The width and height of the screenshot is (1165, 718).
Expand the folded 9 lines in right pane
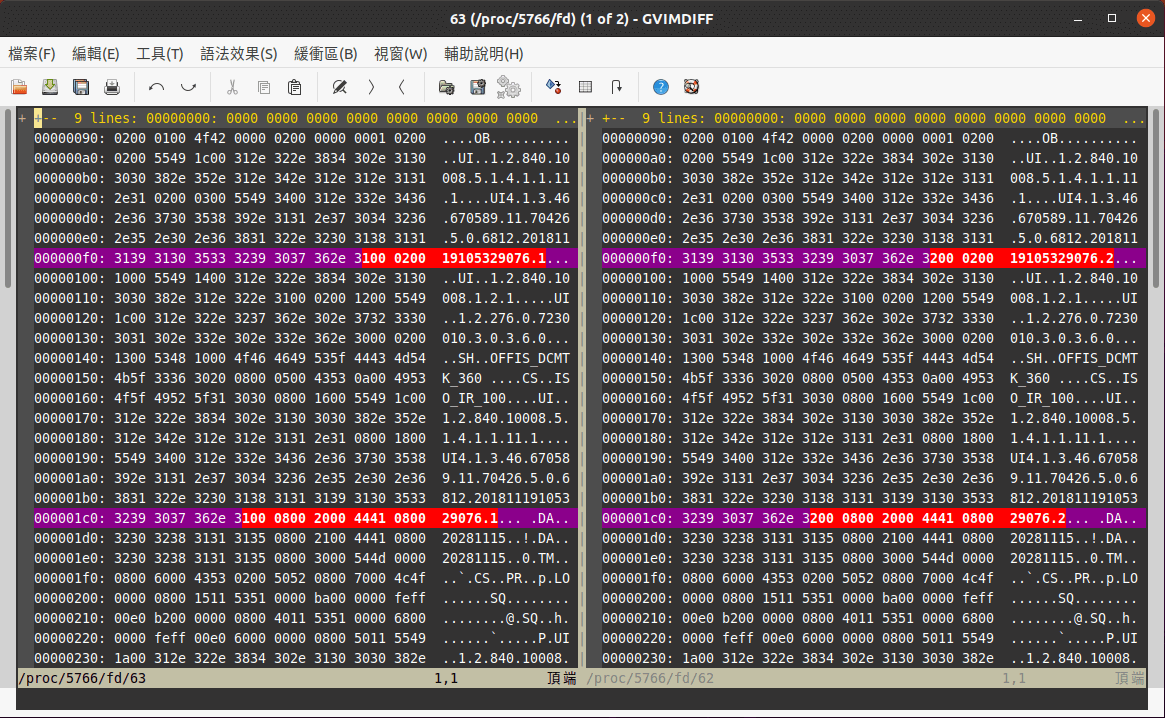click(874, 118)
